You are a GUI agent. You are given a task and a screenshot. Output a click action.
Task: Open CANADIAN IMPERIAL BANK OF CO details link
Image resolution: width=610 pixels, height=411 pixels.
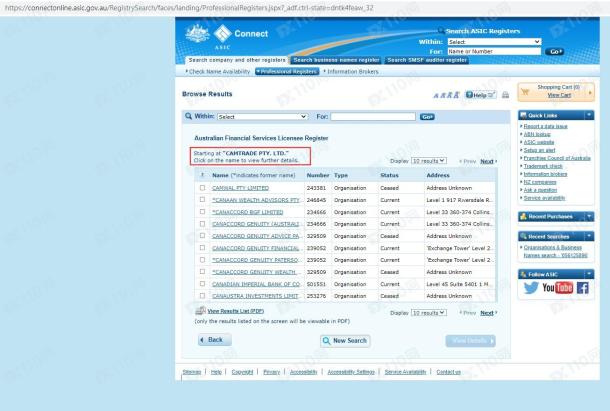(256, 284)
